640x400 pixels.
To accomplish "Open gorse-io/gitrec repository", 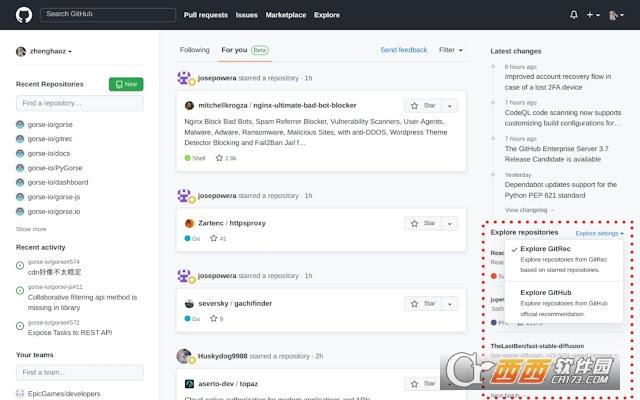I will 50,139.
